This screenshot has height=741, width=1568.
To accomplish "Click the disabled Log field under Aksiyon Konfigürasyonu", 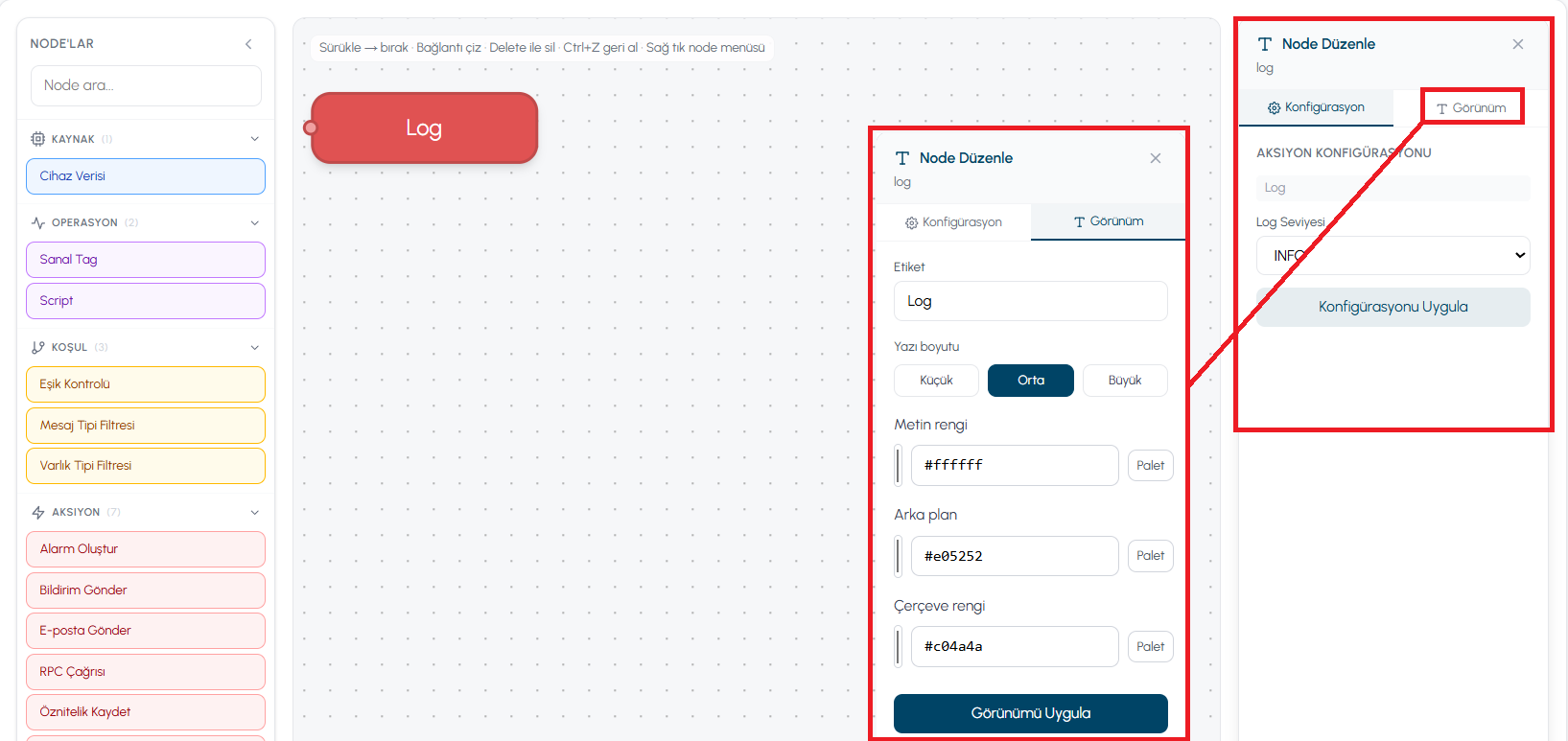I will tap(1392, 188).
